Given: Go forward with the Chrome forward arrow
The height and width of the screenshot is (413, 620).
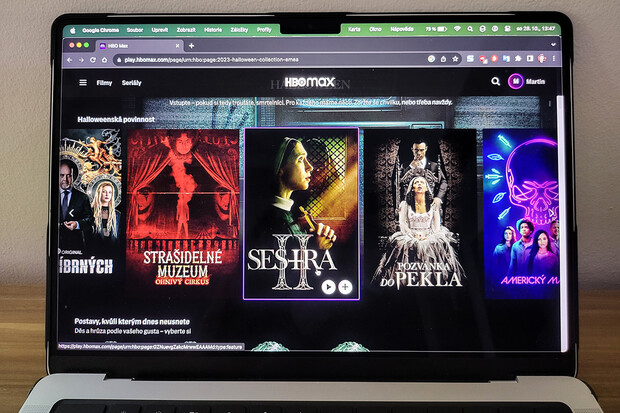Looking at the screenshot, I should (x=81, y=60).
